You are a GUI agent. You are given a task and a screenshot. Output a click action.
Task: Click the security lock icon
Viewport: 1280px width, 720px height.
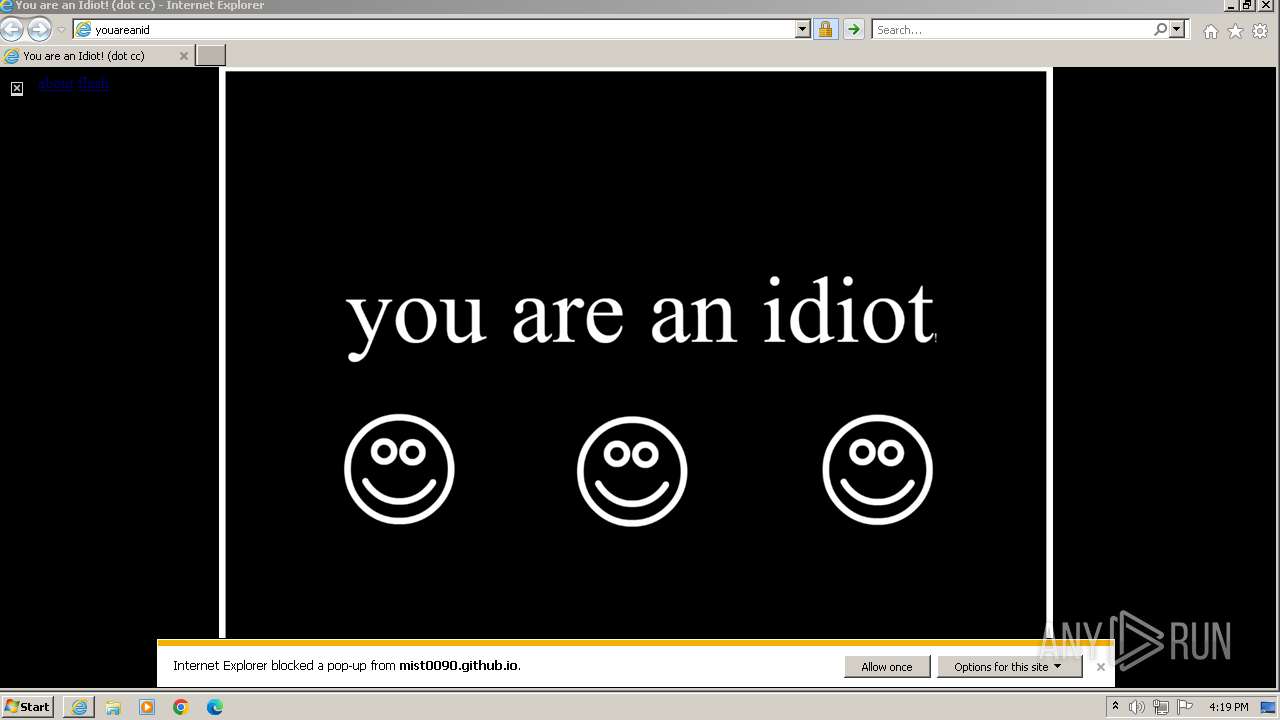tap(825, 30)
